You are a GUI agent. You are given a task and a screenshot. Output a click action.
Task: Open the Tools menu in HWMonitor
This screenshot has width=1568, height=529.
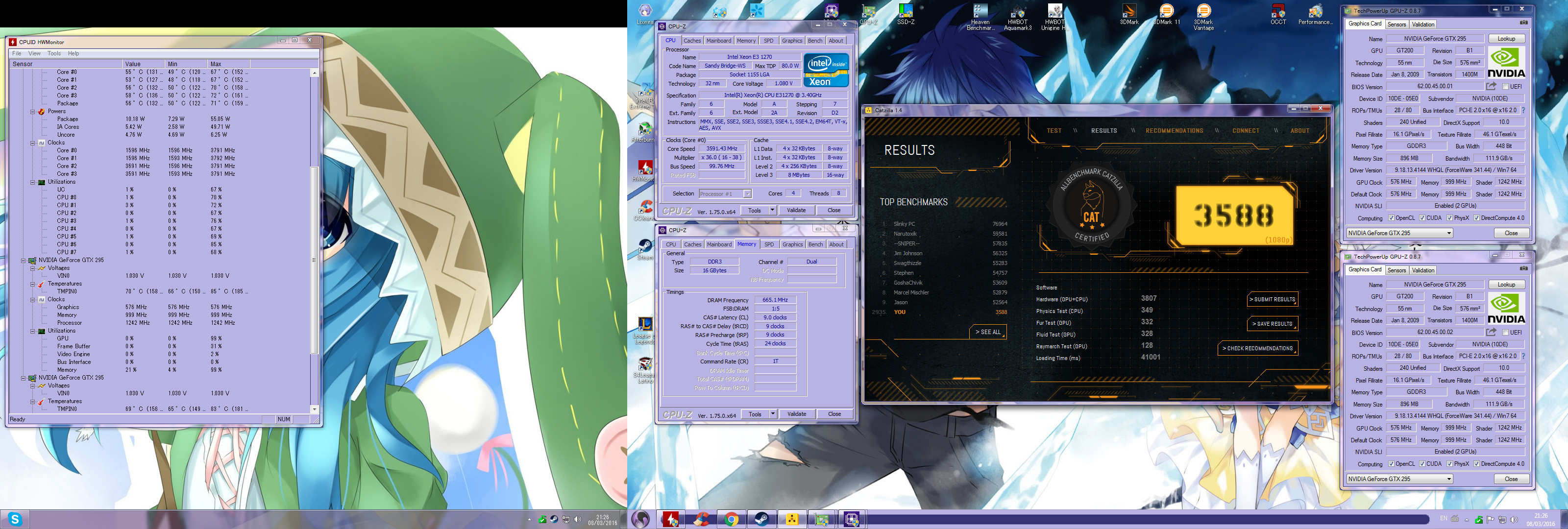[x=54, y=53]
